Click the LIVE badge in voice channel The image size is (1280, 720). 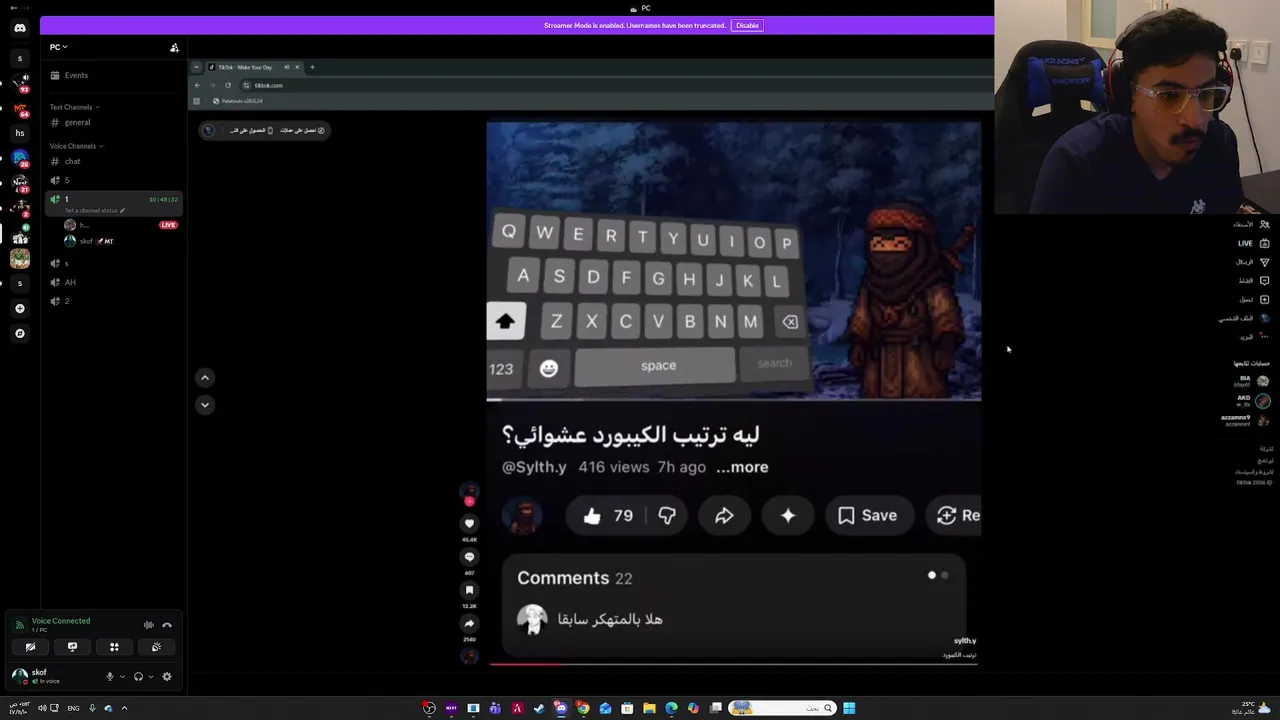pos(168,225)
